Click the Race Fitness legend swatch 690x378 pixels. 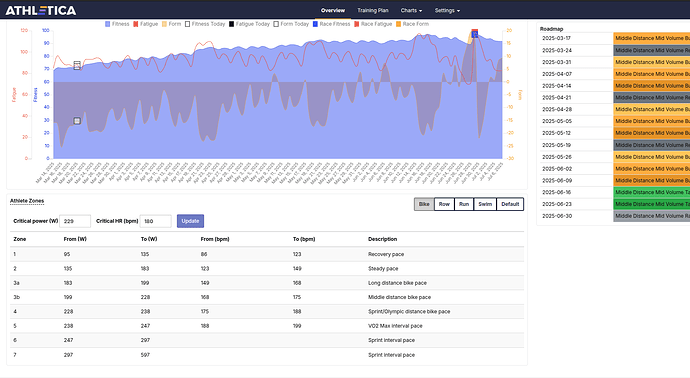coord(315,24)
